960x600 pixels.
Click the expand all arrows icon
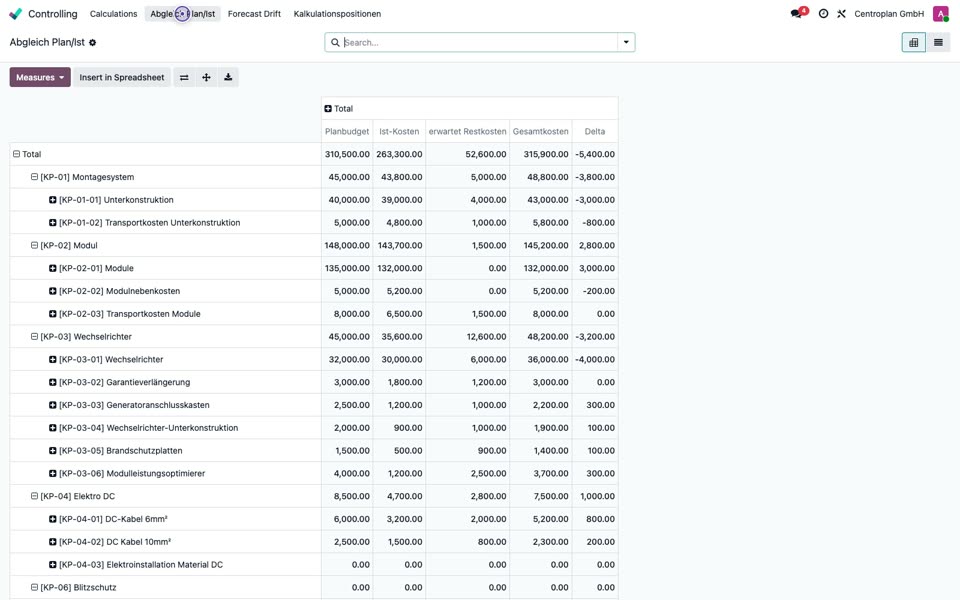206,77
